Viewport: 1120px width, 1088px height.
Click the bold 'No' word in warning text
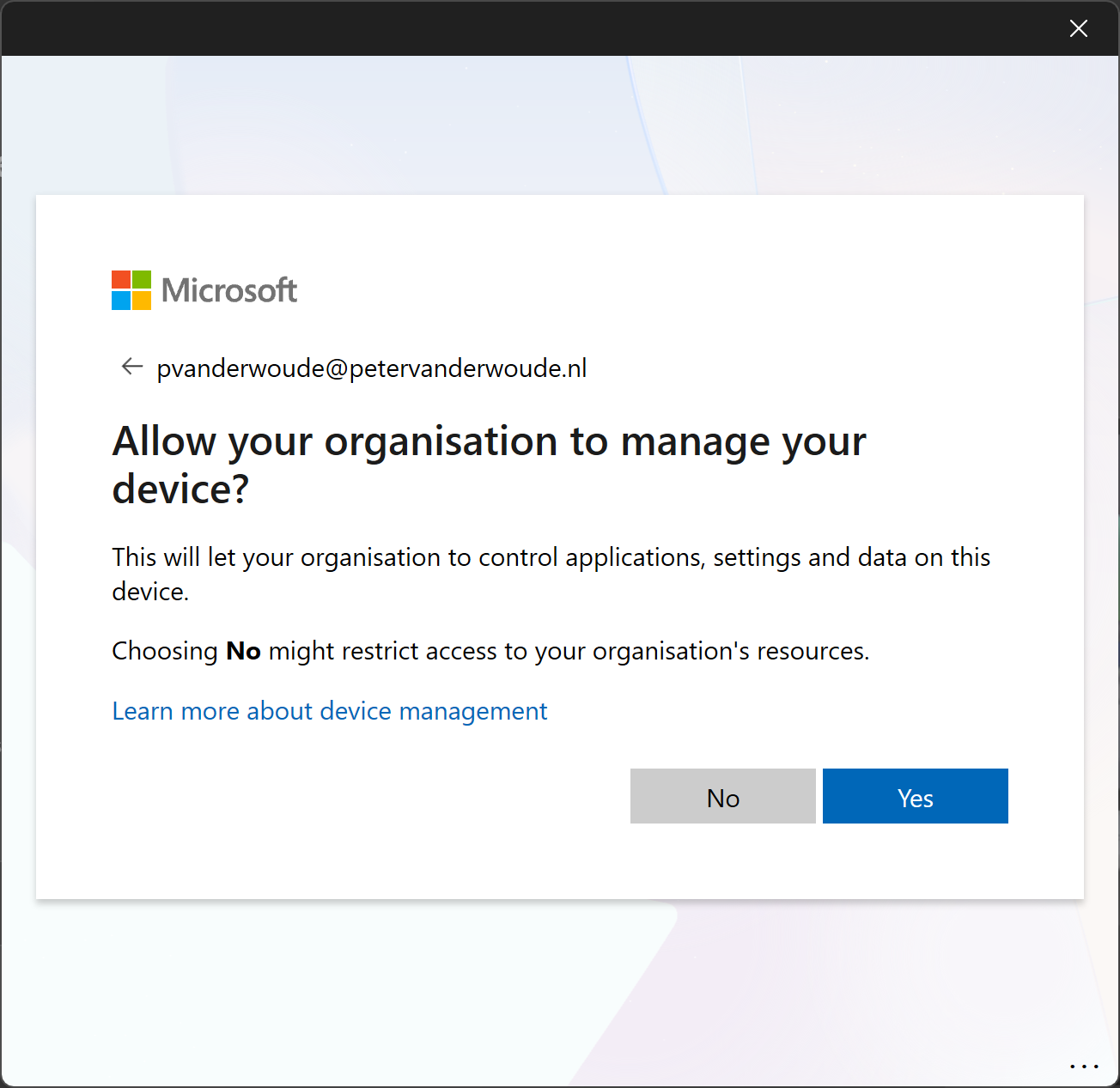tap(243, 652)
